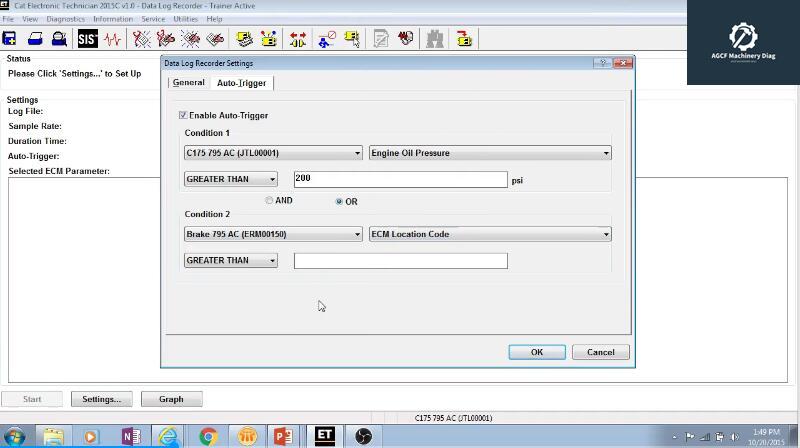The image size is (800, 448).
Task: Open the SIS web toolbar icon
Action: point(87,39)
